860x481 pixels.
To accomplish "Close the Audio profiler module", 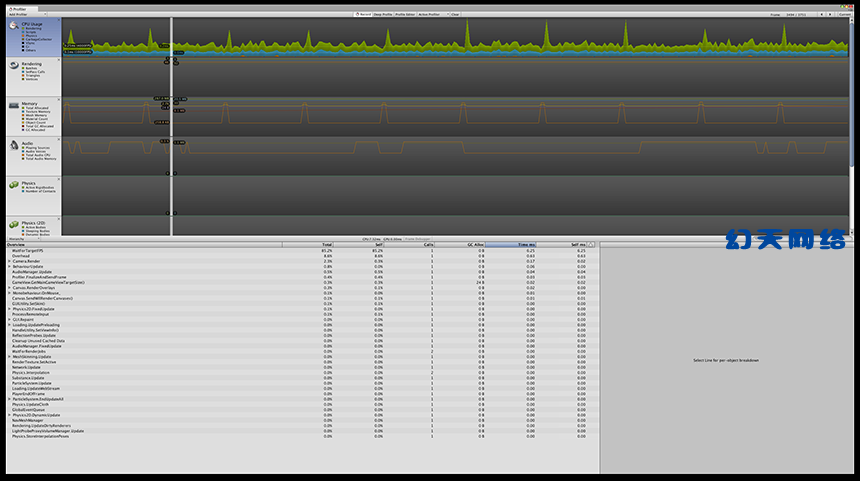I will tap(59, 139).
